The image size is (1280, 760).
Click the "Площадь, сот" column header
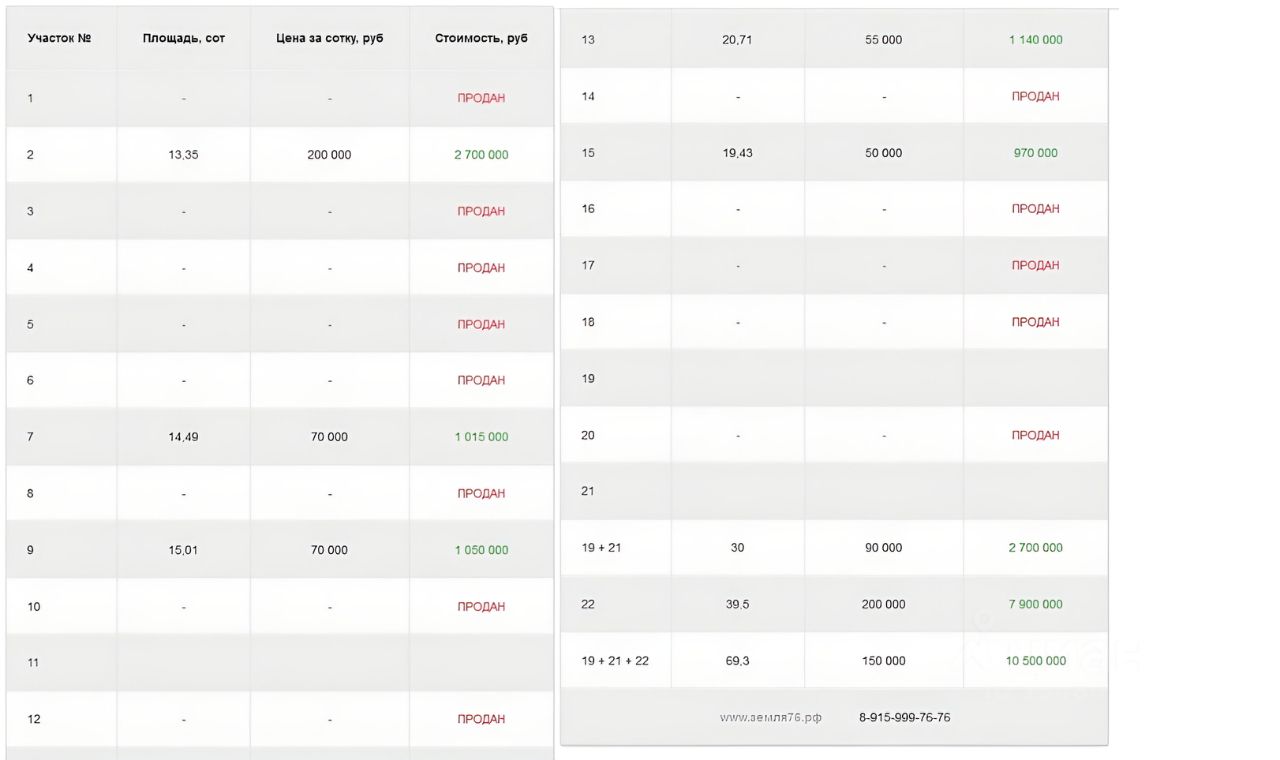(x=184, y=38)
